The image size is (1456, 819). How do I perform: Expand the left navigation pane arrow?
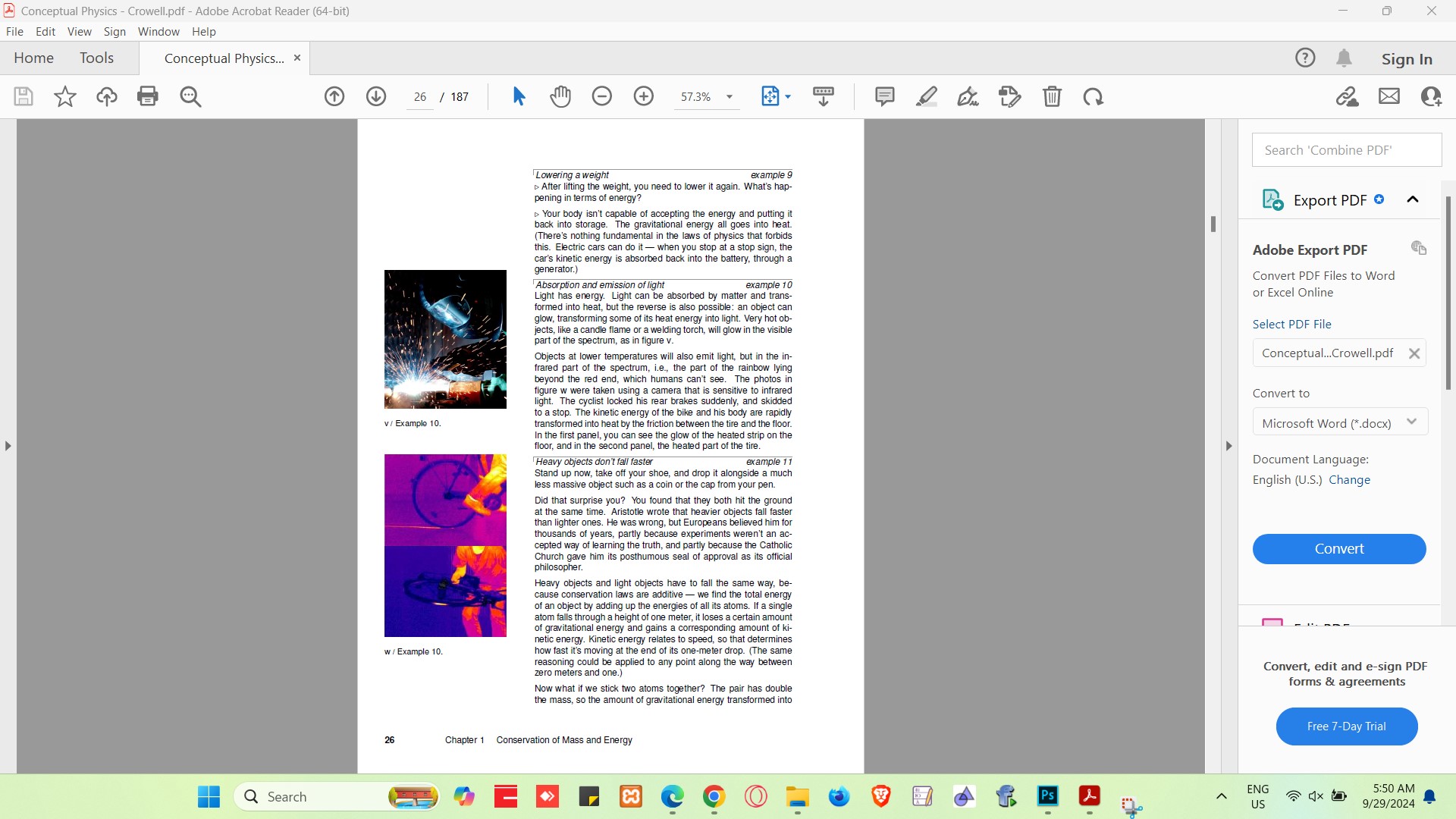pos(8,446)
